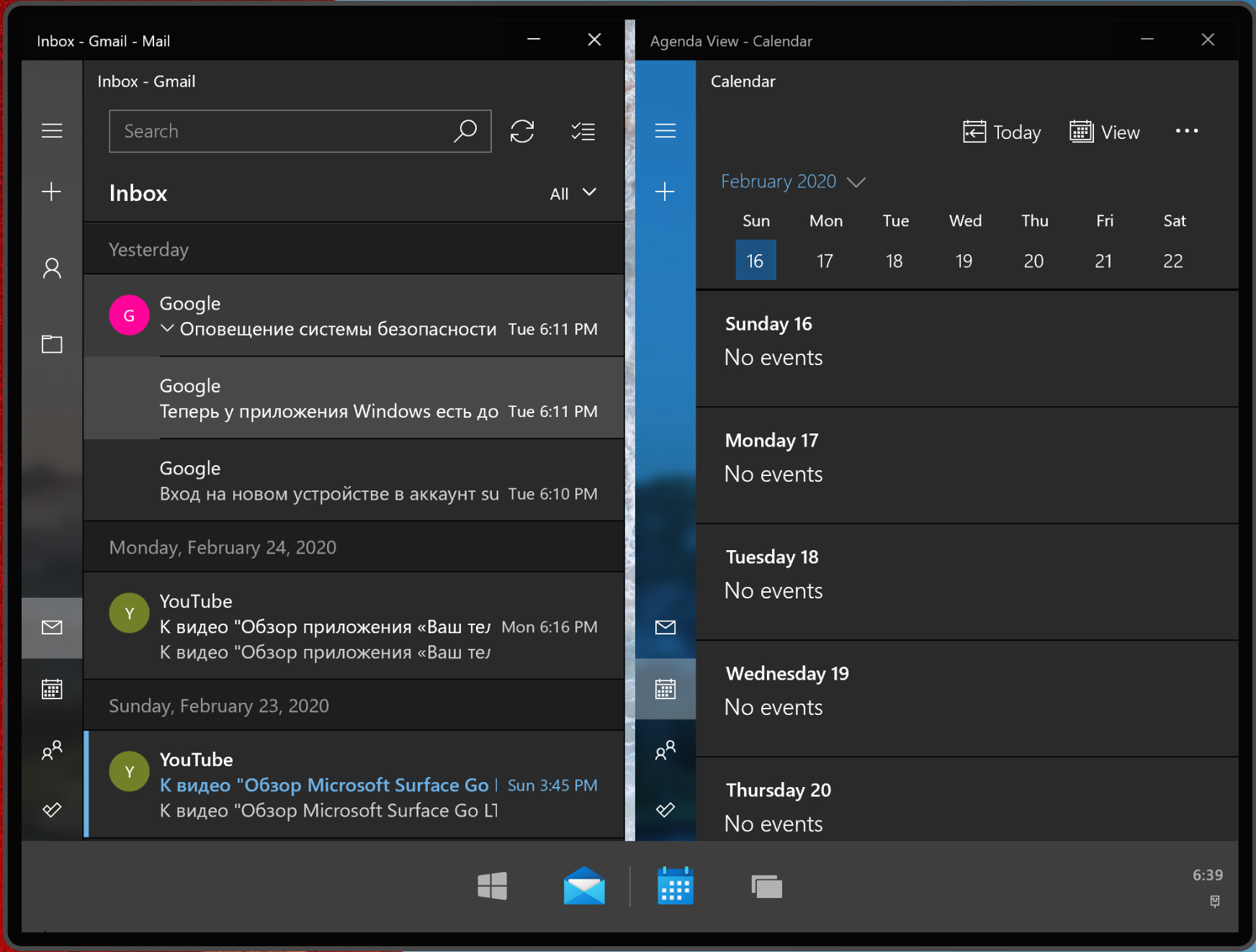Click the Mail app taskbar icon

point(584,886)
